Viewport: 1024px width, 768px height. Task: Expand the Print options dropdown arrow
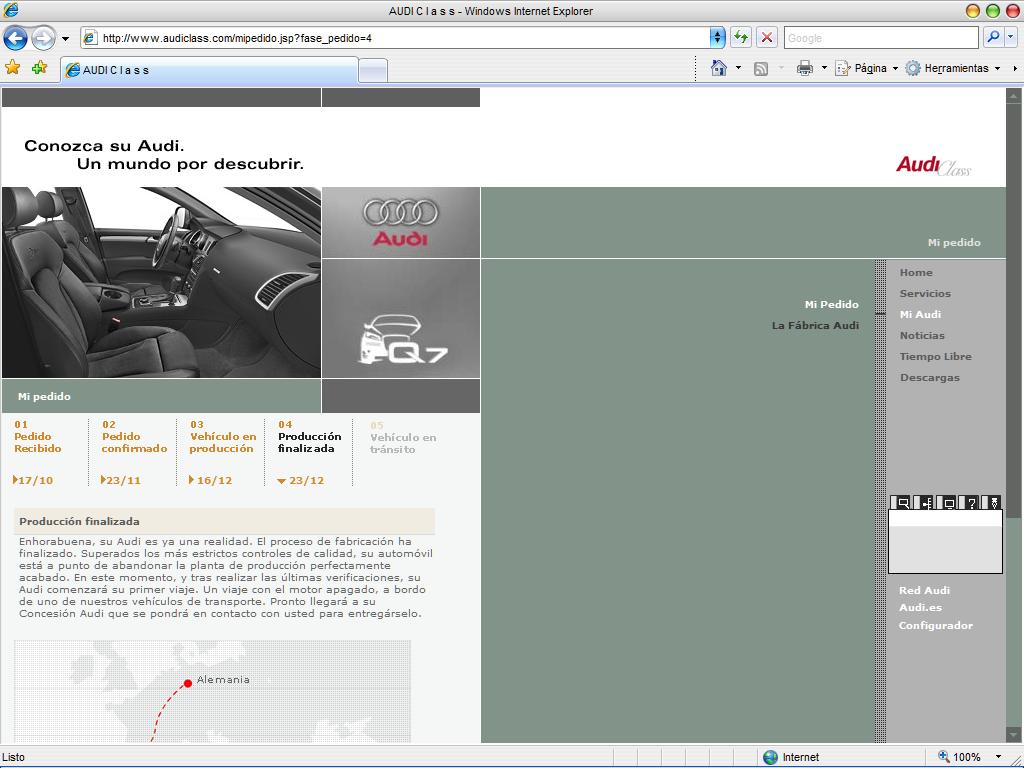tap(824, 68)
